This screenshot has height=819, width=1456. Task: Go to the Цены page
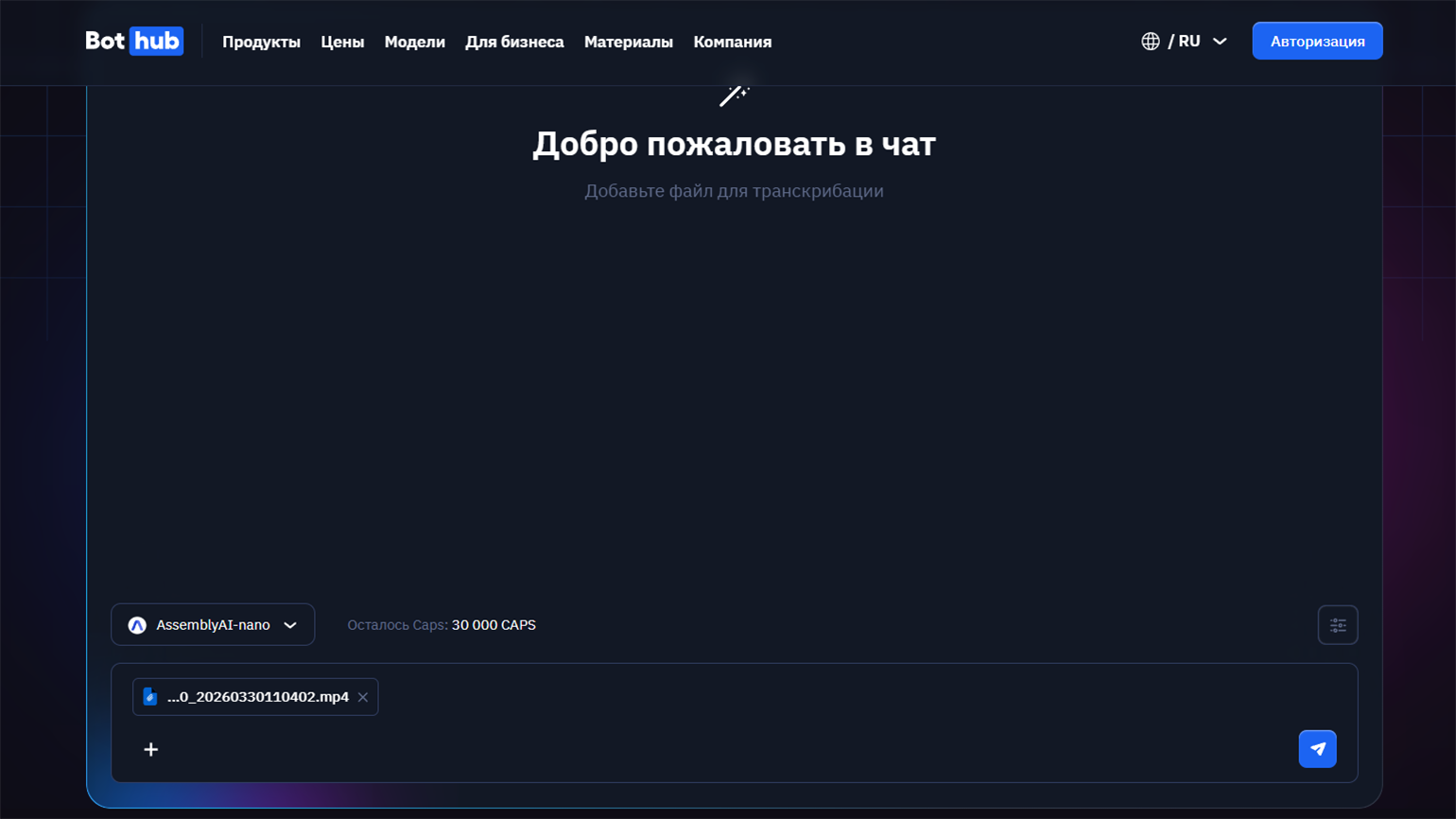(x=342, y=42)
